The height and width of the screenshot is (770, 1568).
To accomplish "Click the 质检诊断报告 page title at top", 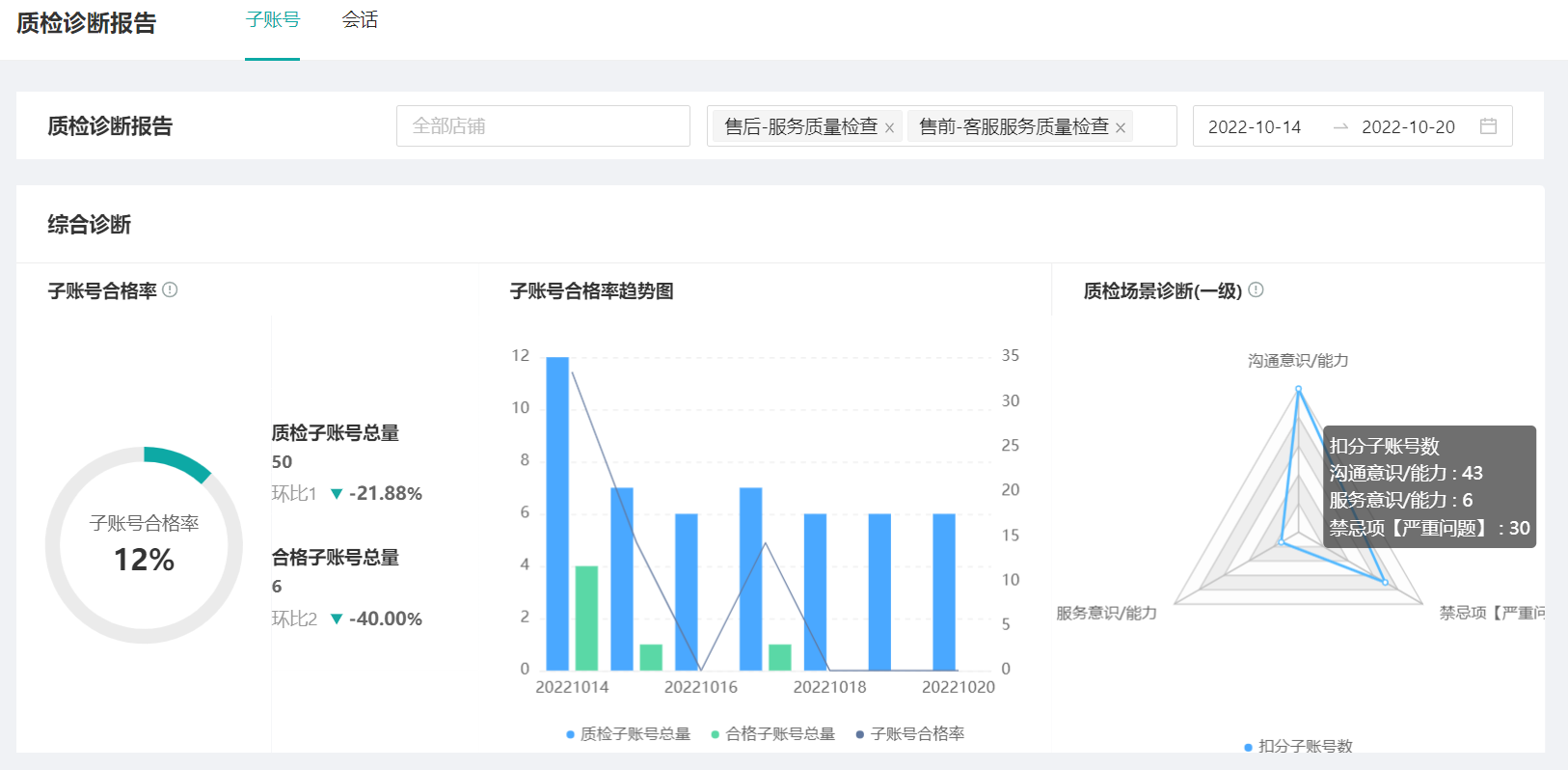I will coord(87,23).
